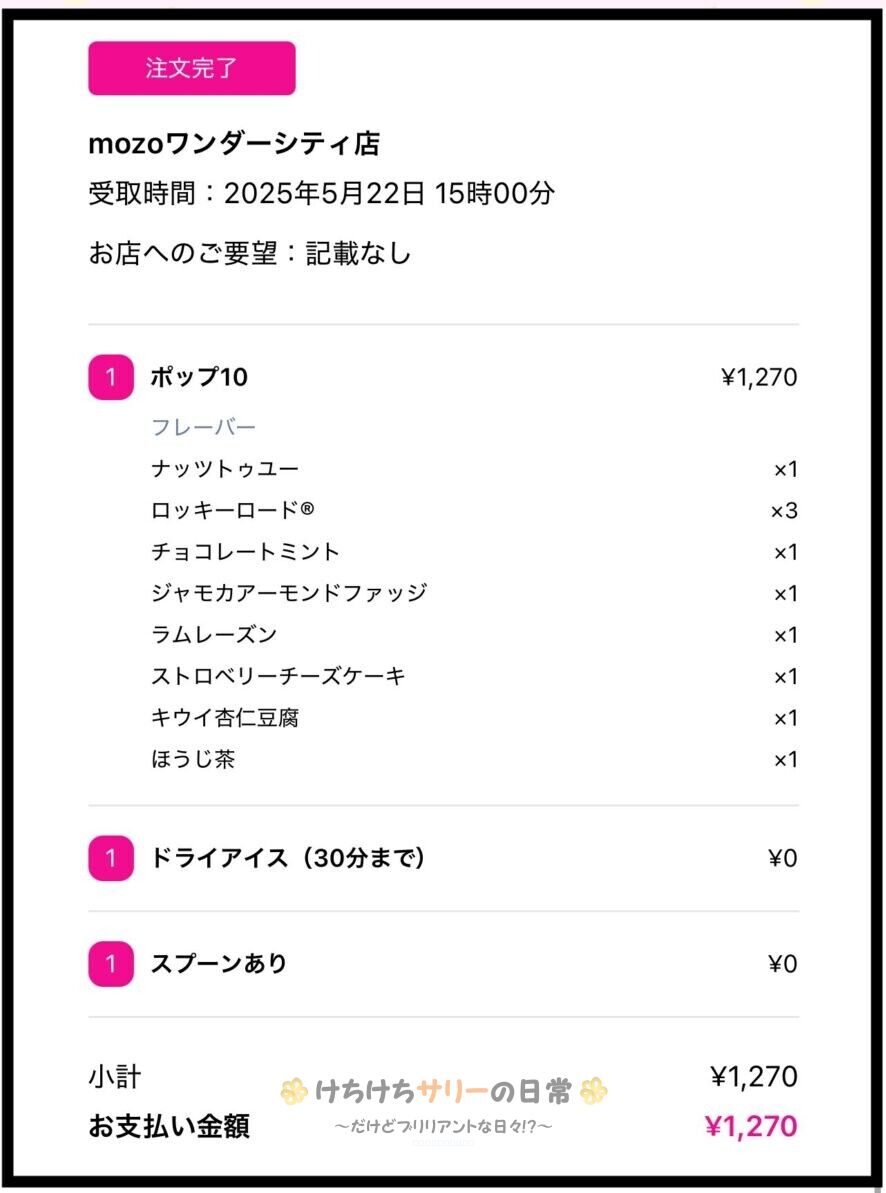Viewport: 886px width, 1193px height.
Task: Click the ストロベリーチーズケーキ flavor
Action: click(x=278, y=677)
